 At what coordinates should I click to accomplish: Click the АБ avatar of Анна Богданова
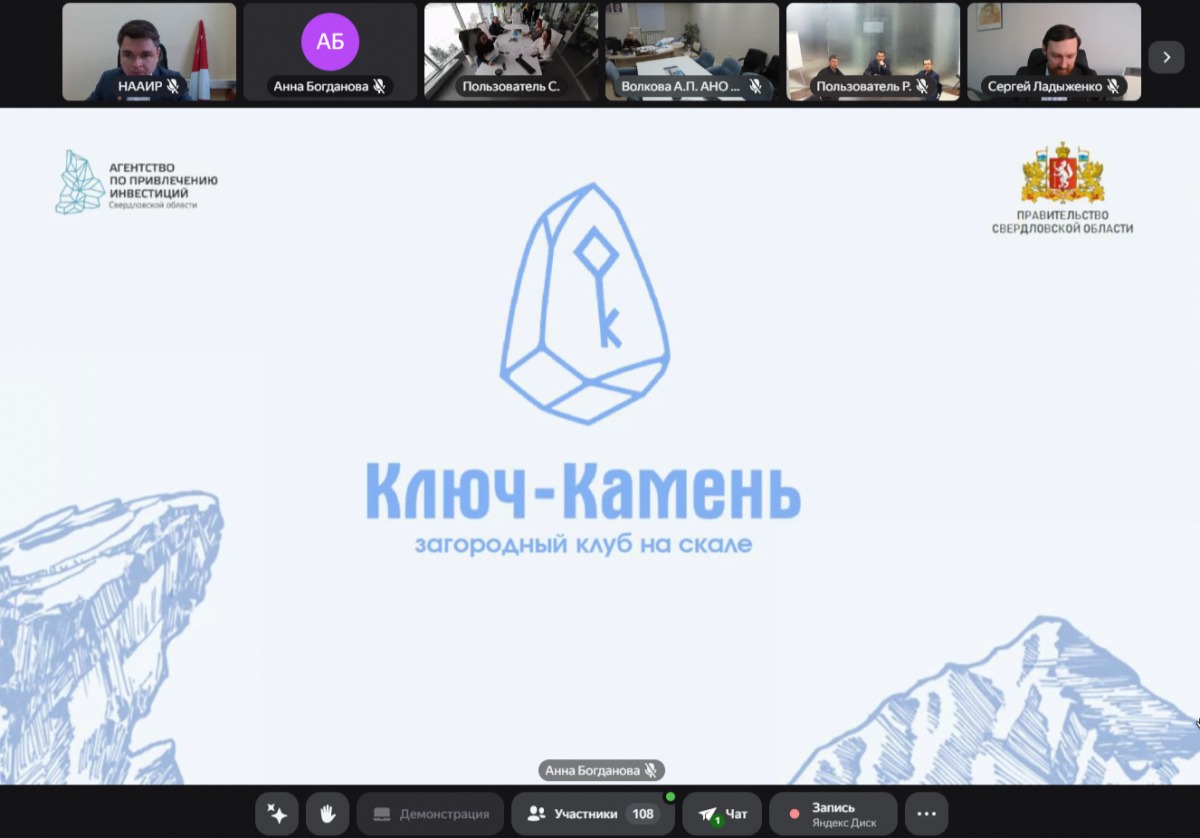pyautogui.click(x=330, y=42)
